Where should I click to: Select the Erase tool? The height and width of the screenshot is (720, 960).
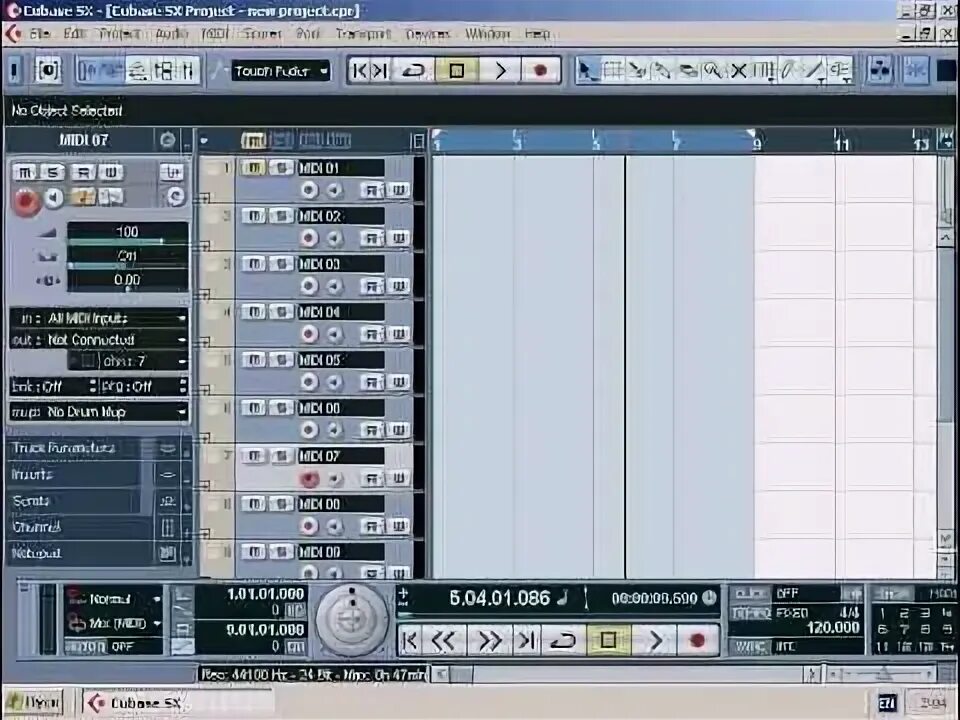(x=688, y=71)
